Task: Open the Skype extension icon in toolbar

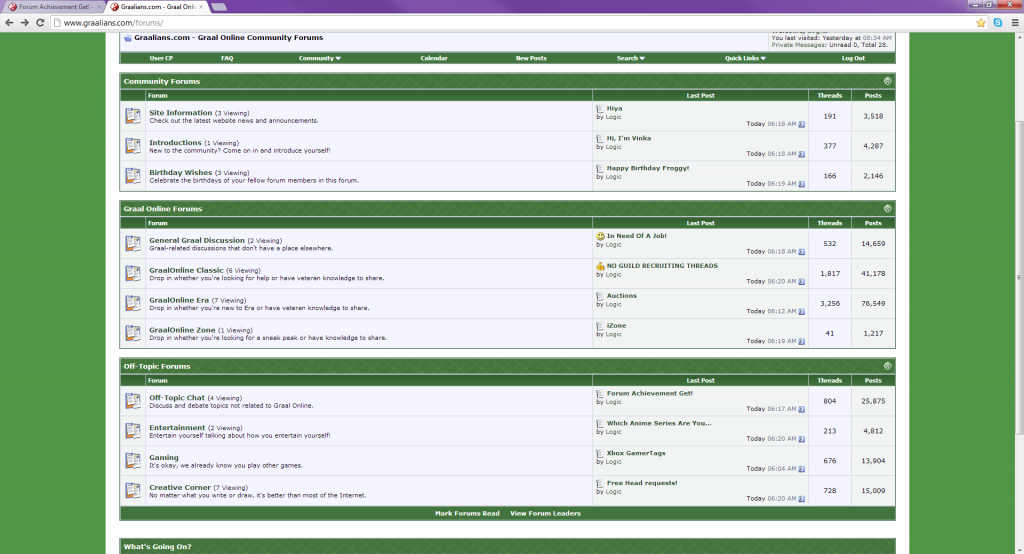Action: coord(998,22)
